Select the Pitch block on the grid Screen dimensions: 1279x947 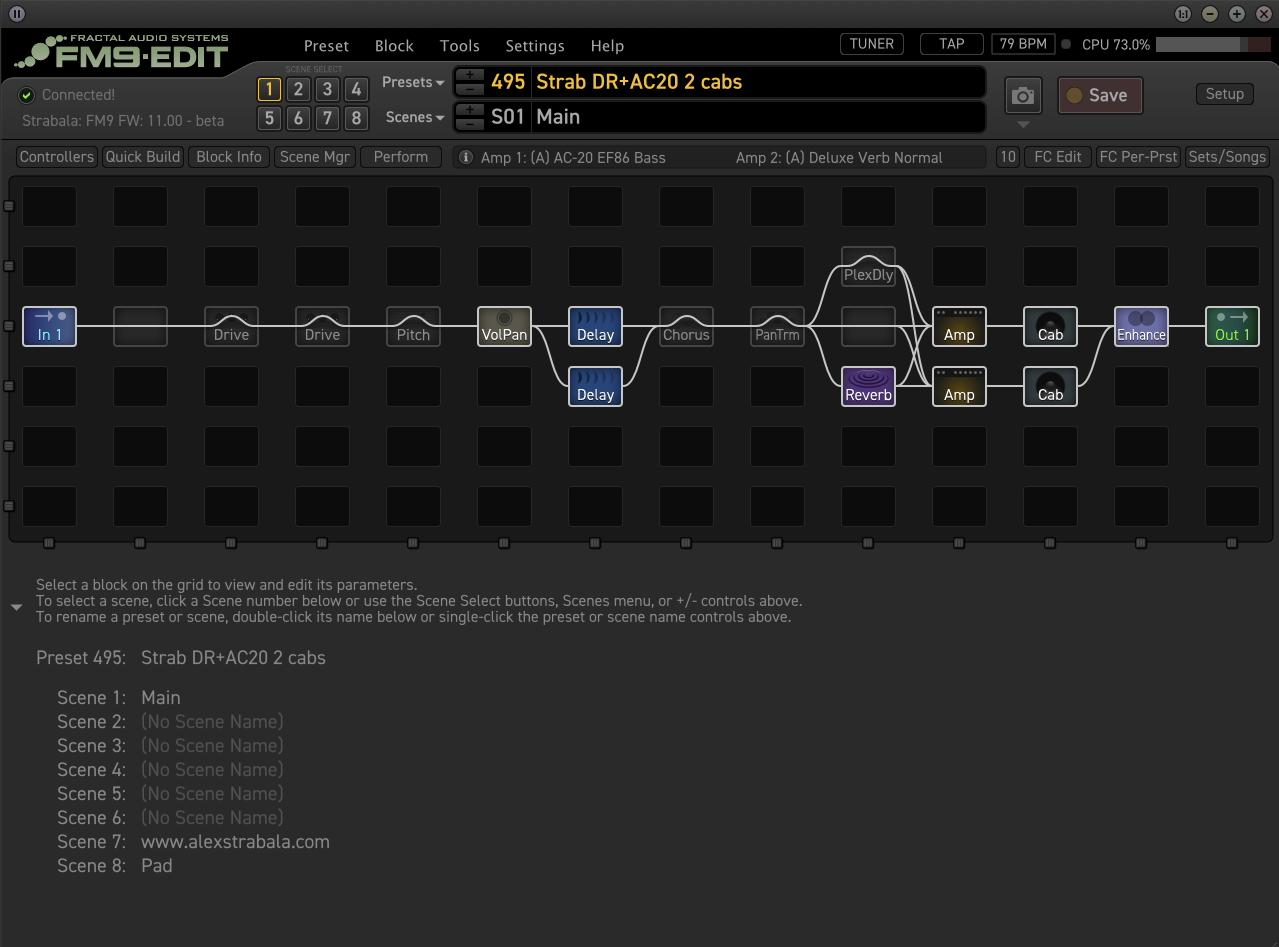(x=413, y=326)
